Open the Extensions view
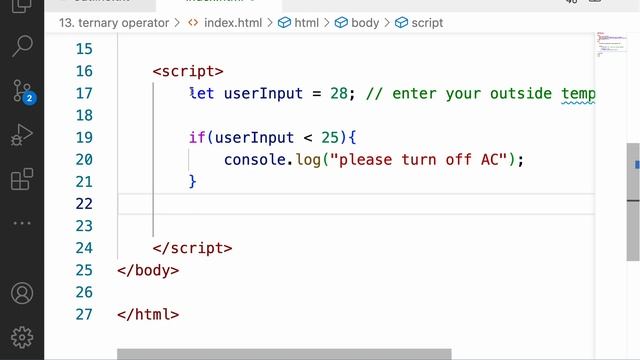640x360 pixels. 22,179
